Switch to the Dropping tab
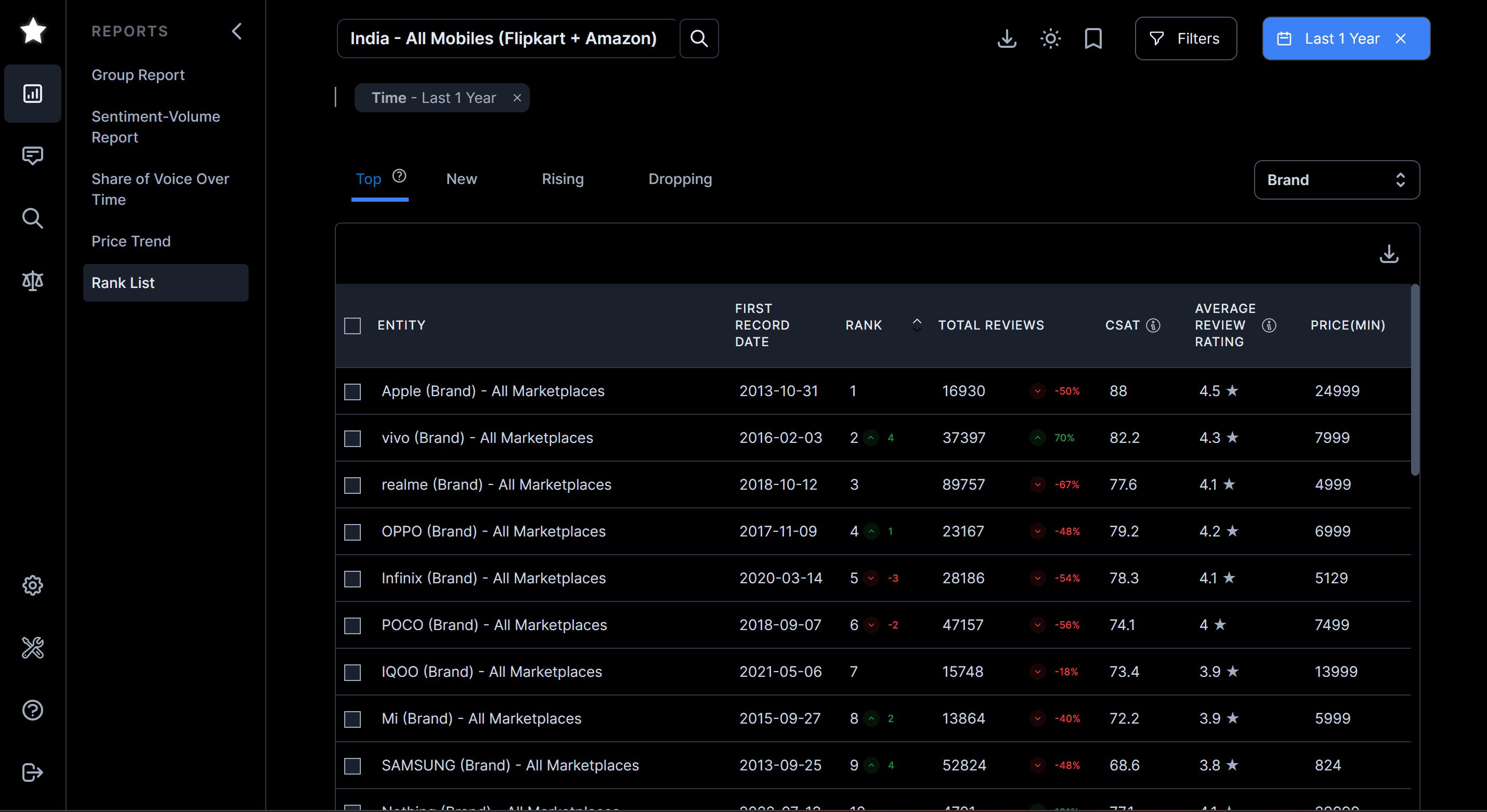Image resolution: width=1487 pixels, height=812 pixels. pyautogui.click(x=680, y=179)
